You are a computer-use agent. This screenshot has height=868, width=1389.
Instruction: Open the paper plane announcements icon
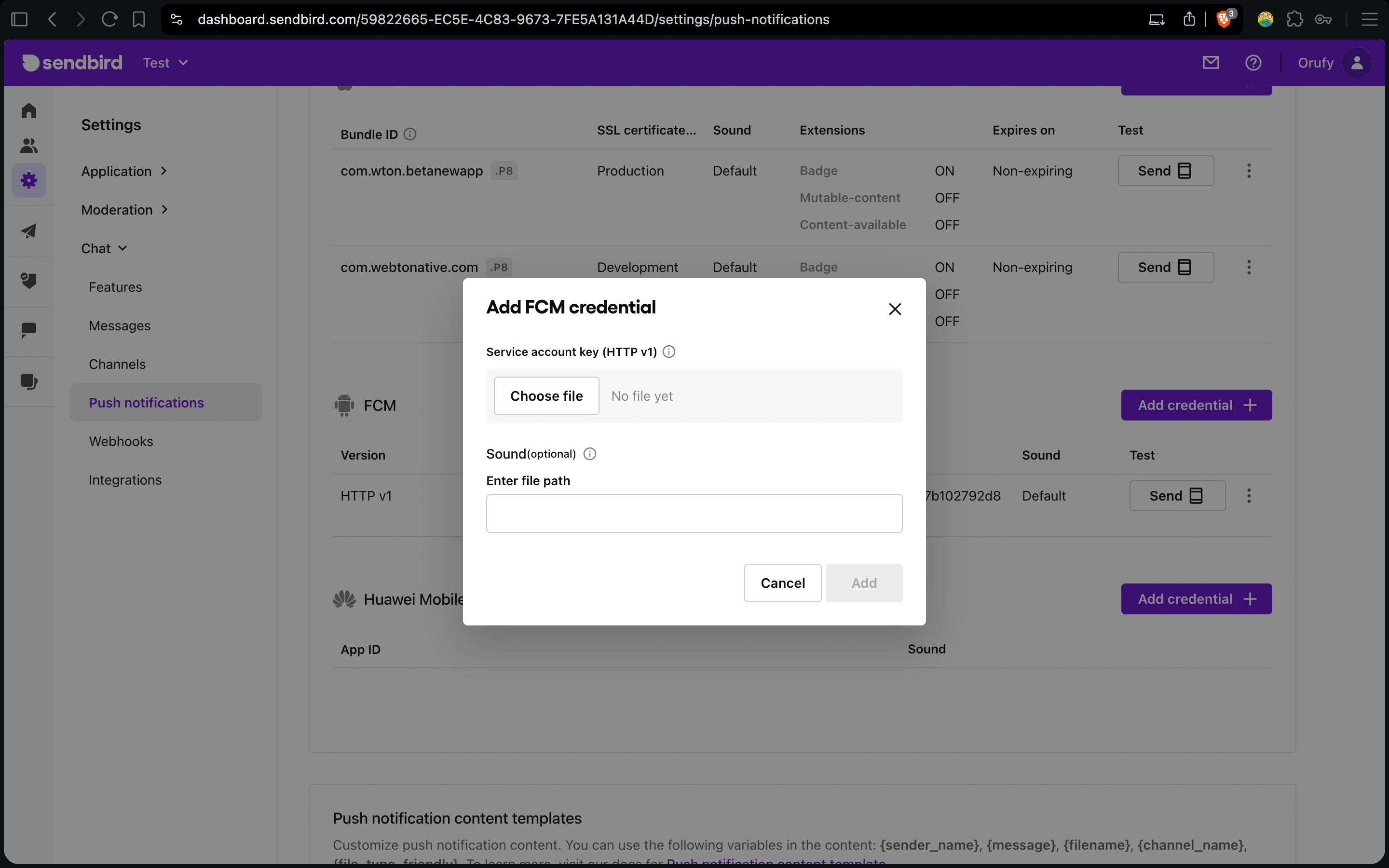29,231
